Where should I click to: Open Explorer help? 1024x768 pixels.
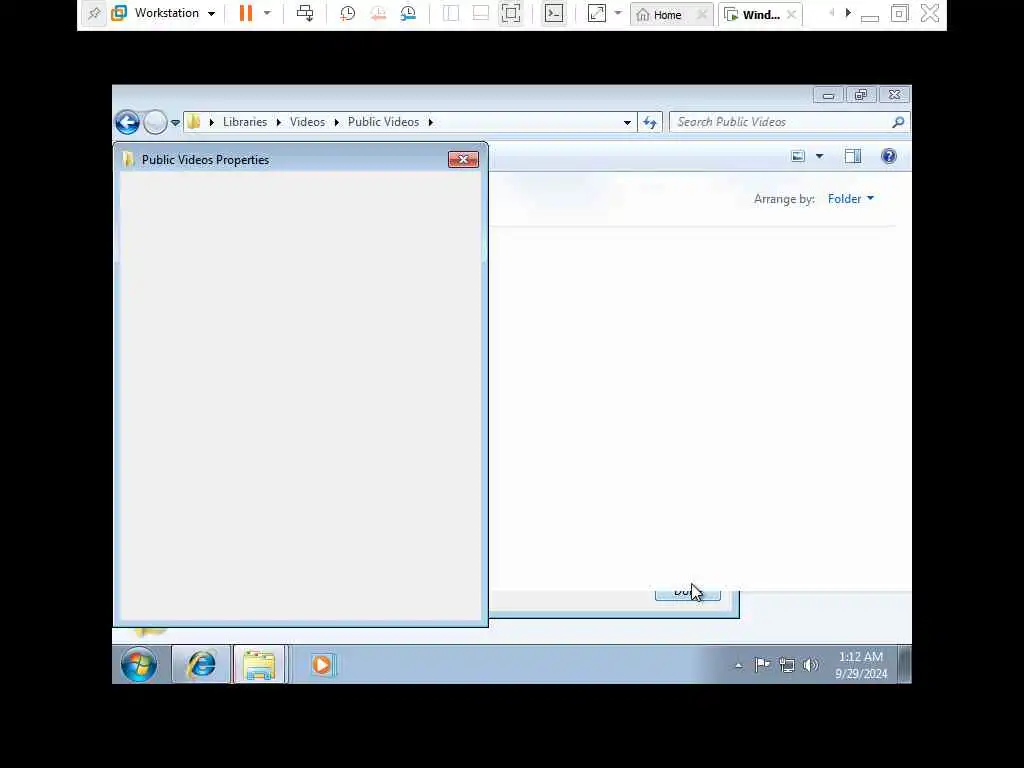pyautogui.click(x=889, y=156)
